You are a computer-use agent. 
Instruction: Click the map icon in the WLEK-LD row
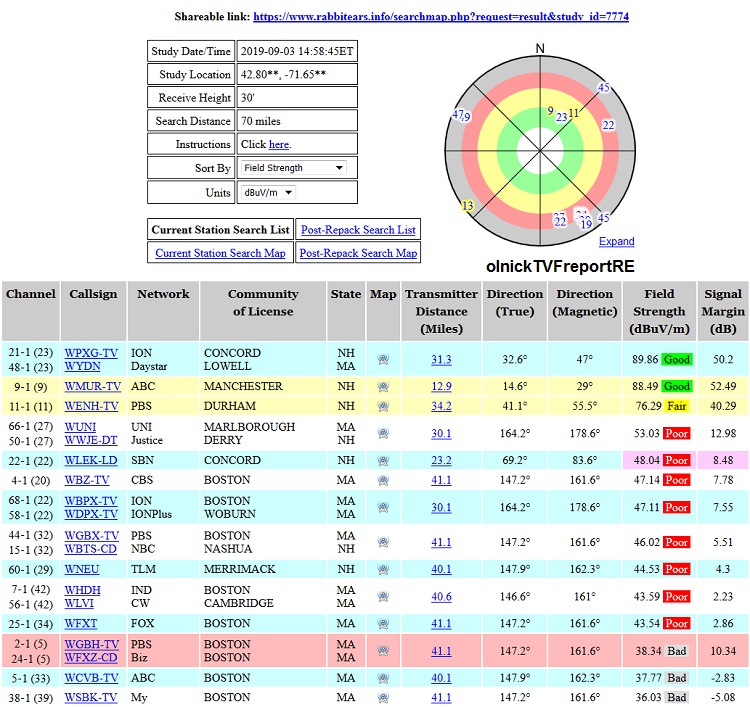point(382,461)
